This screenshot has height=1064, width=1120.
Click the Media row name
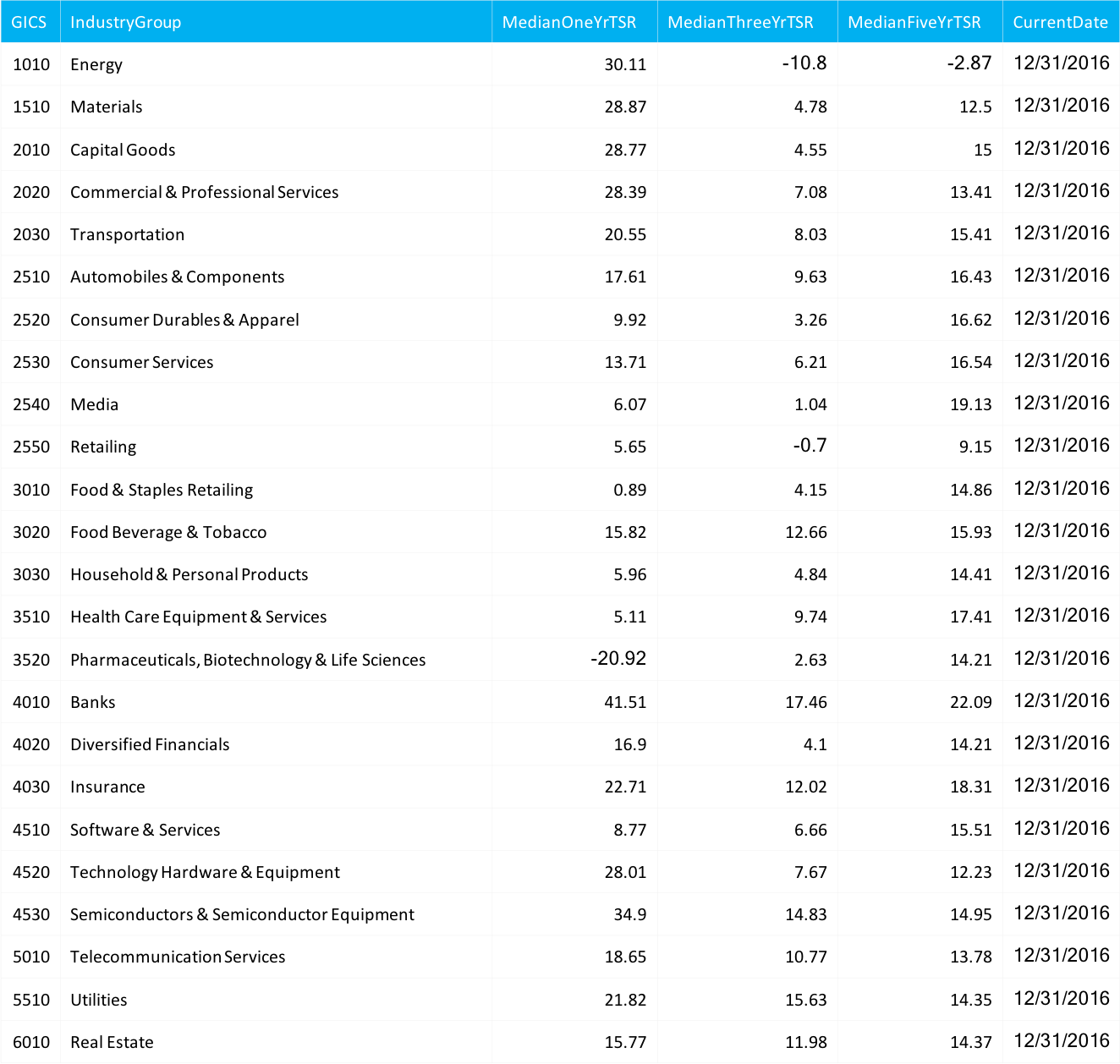click(x=95, y=404)
